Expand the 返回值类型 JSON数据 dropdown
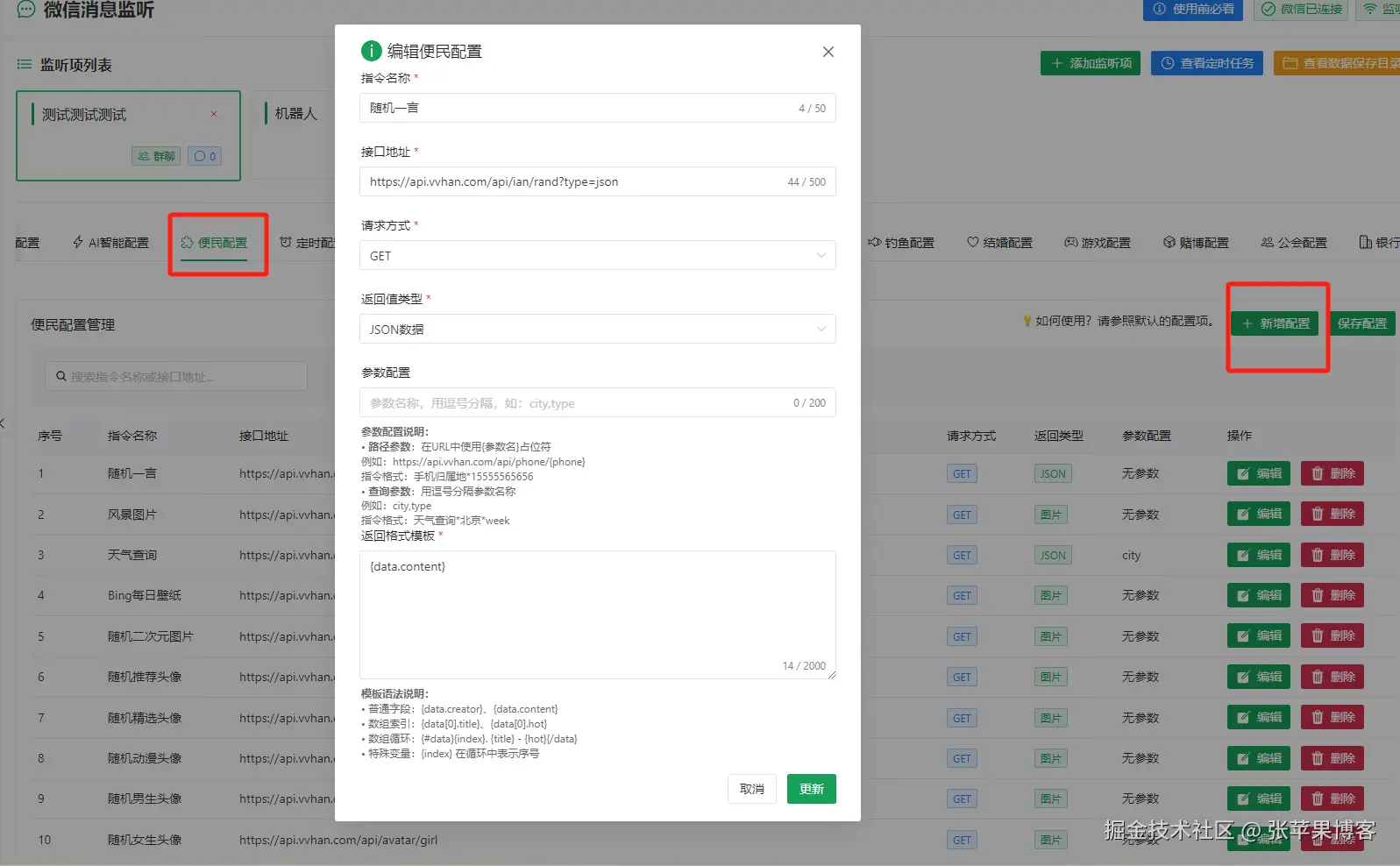The width and height of the screenshot is (1400, 866). click(597, 329)
